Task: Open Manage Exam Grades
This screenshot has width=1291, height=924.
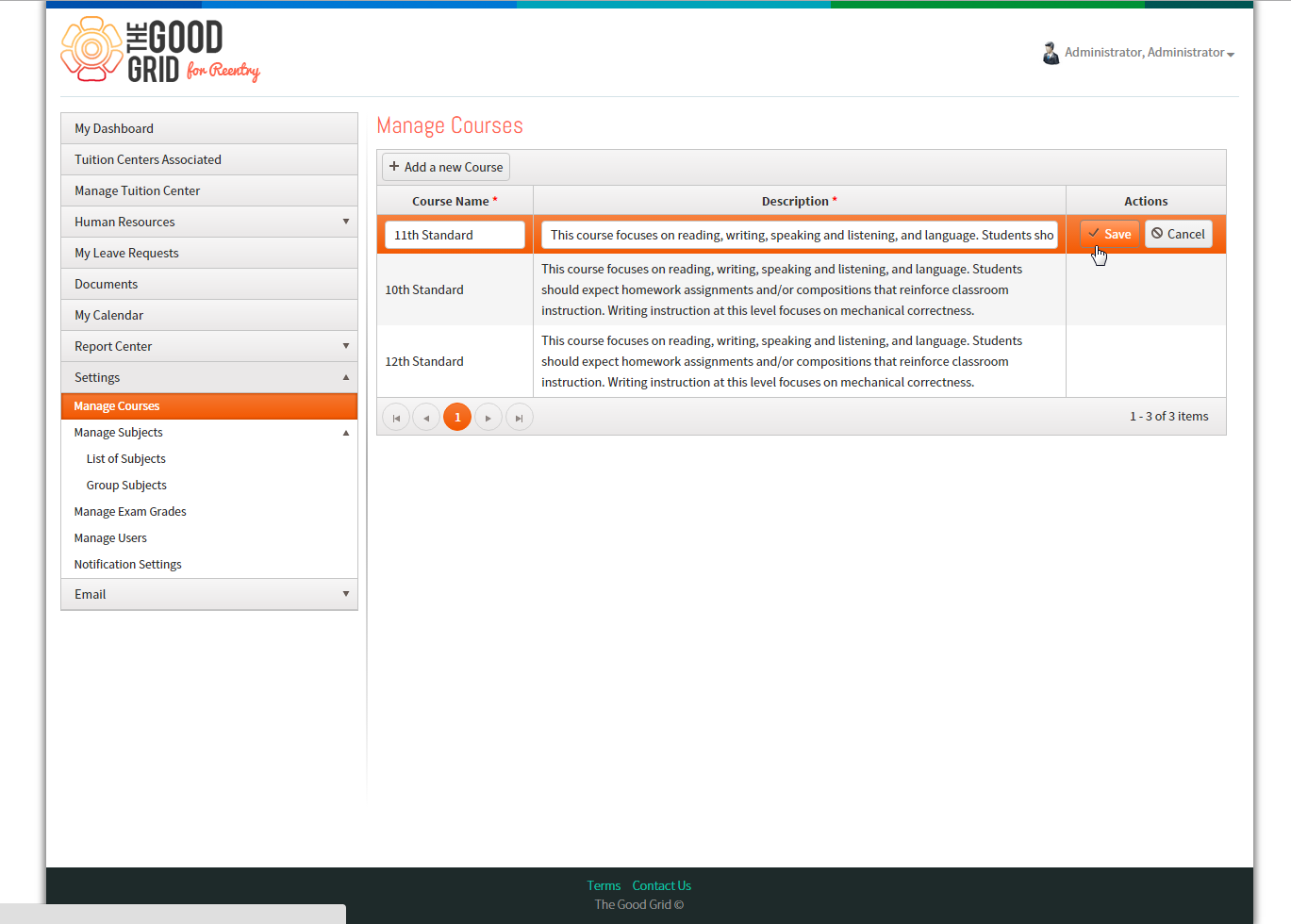Action: point(209,512)
